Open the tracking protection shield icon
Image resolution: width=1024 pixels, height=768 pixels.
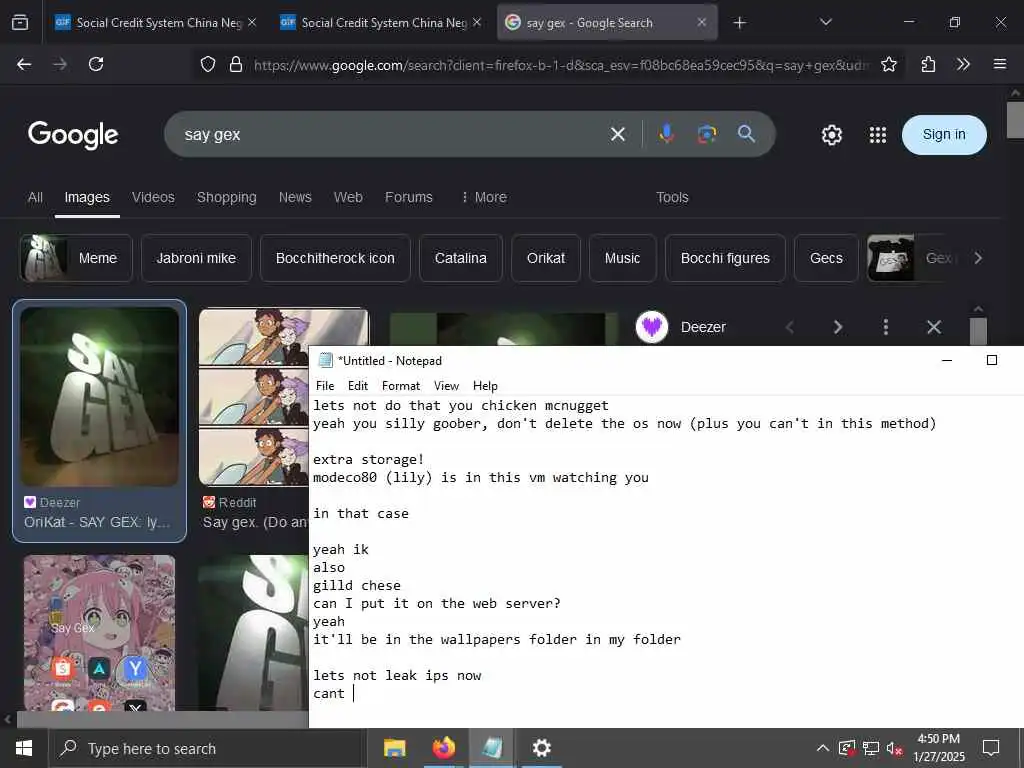pos(208,64)
